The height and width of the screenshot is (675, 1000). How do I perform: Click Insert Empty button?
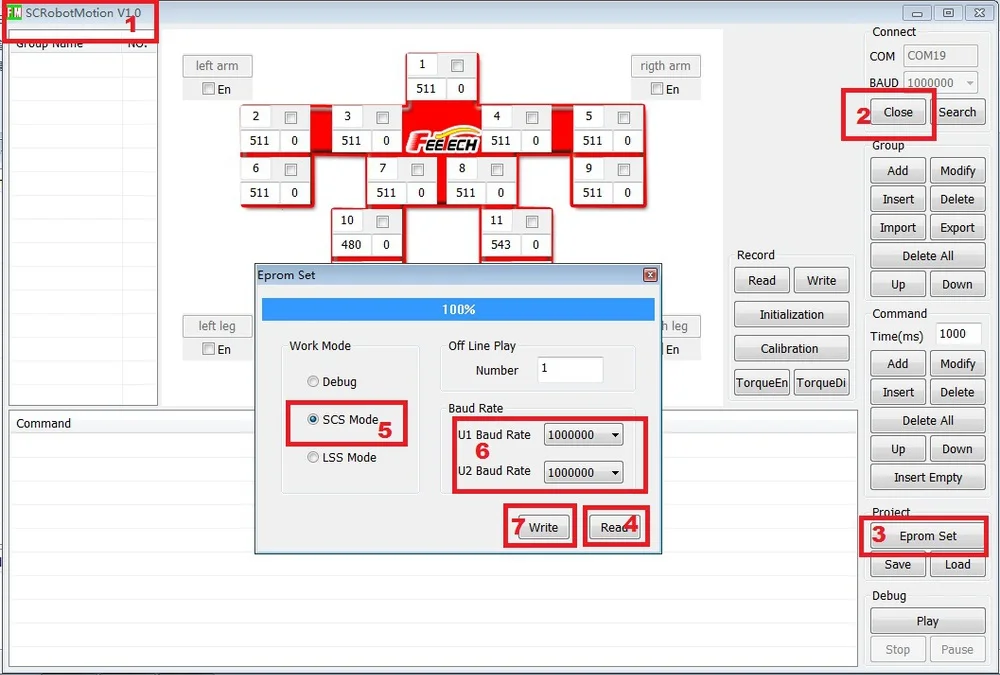click(x=928, y=477)
